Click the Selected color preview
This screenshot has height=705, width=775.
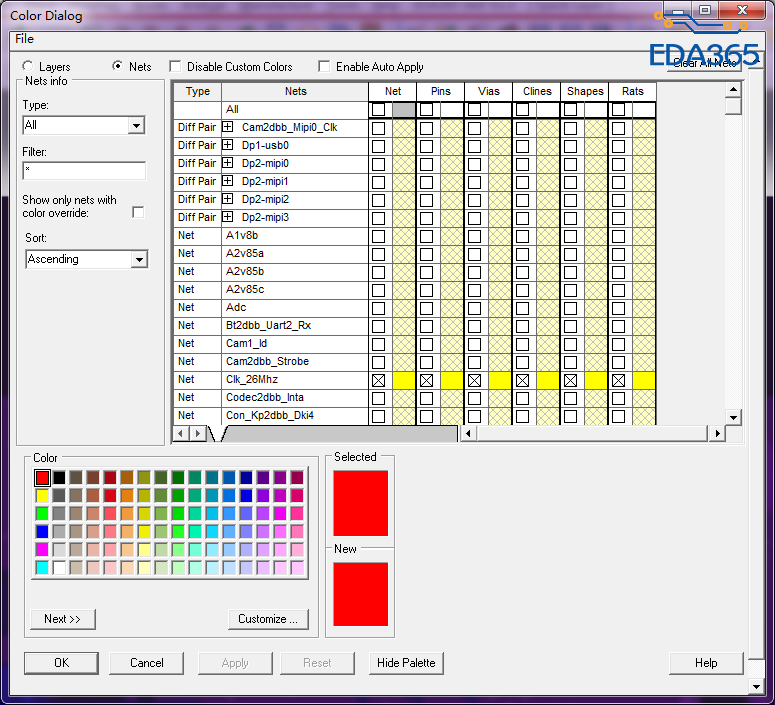click(x=361, y=503)
